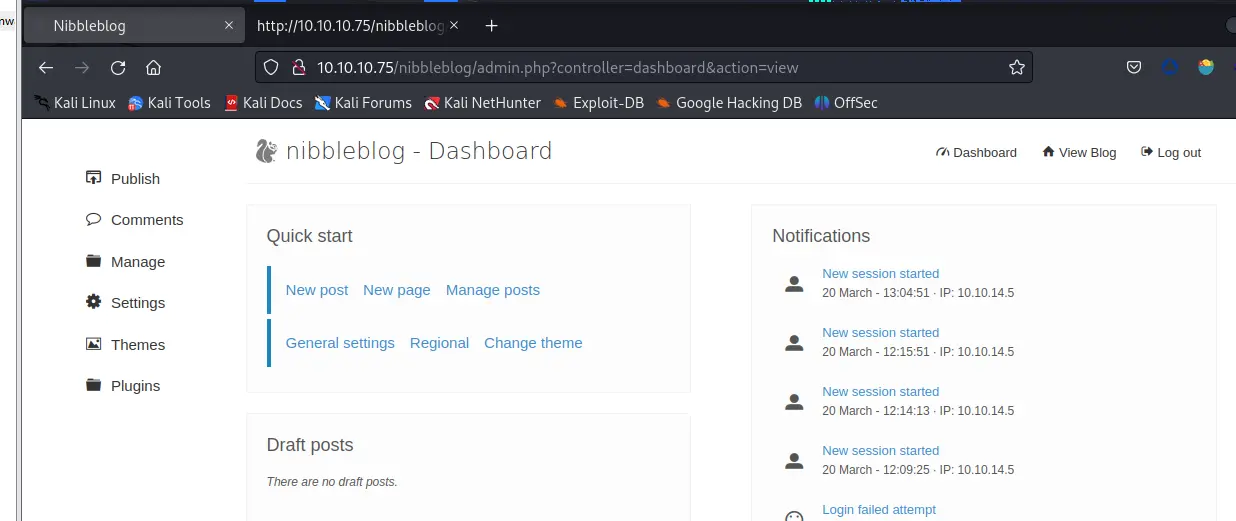Click the address bar URL field
This screenshot has width=1236, height=521.
[x=650, y=68]
